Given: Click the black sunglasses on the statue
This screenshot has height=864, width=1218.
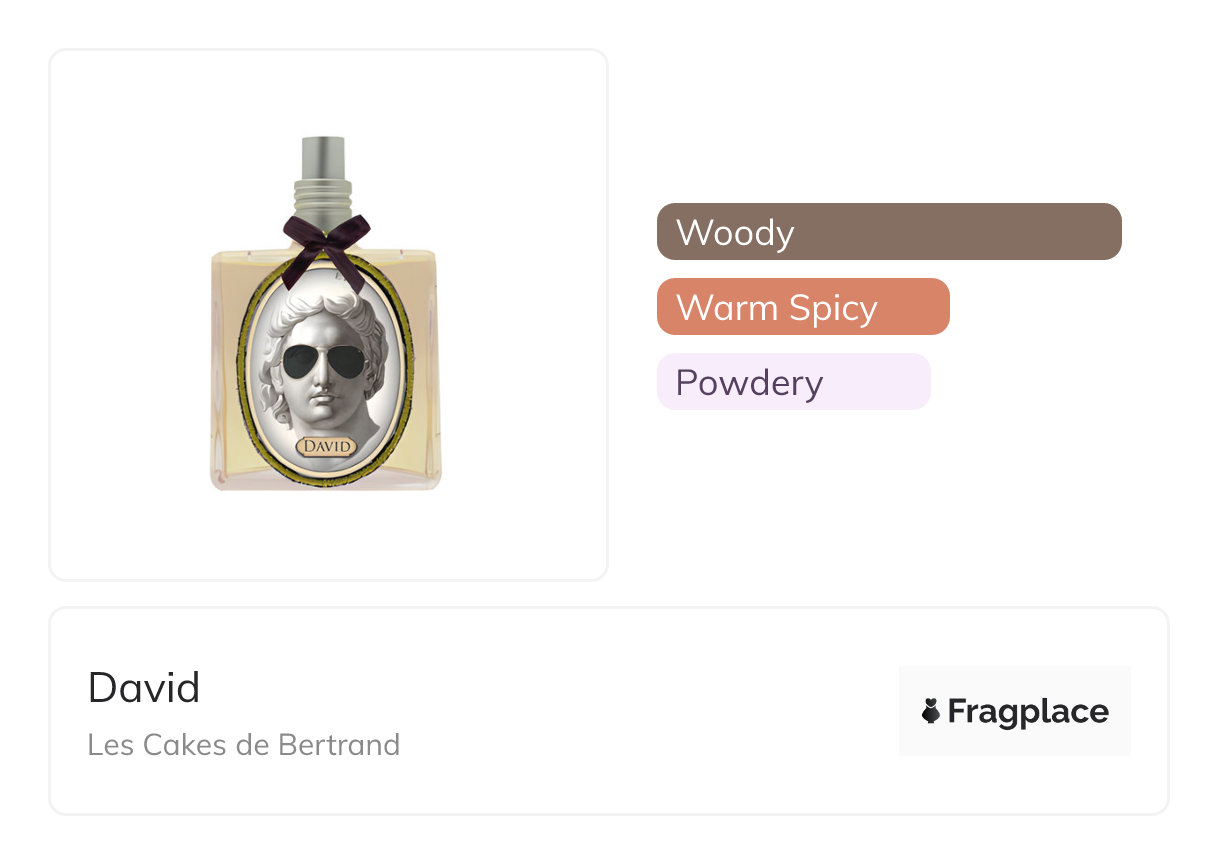Looking at the screenshot, I should (322, 361).
